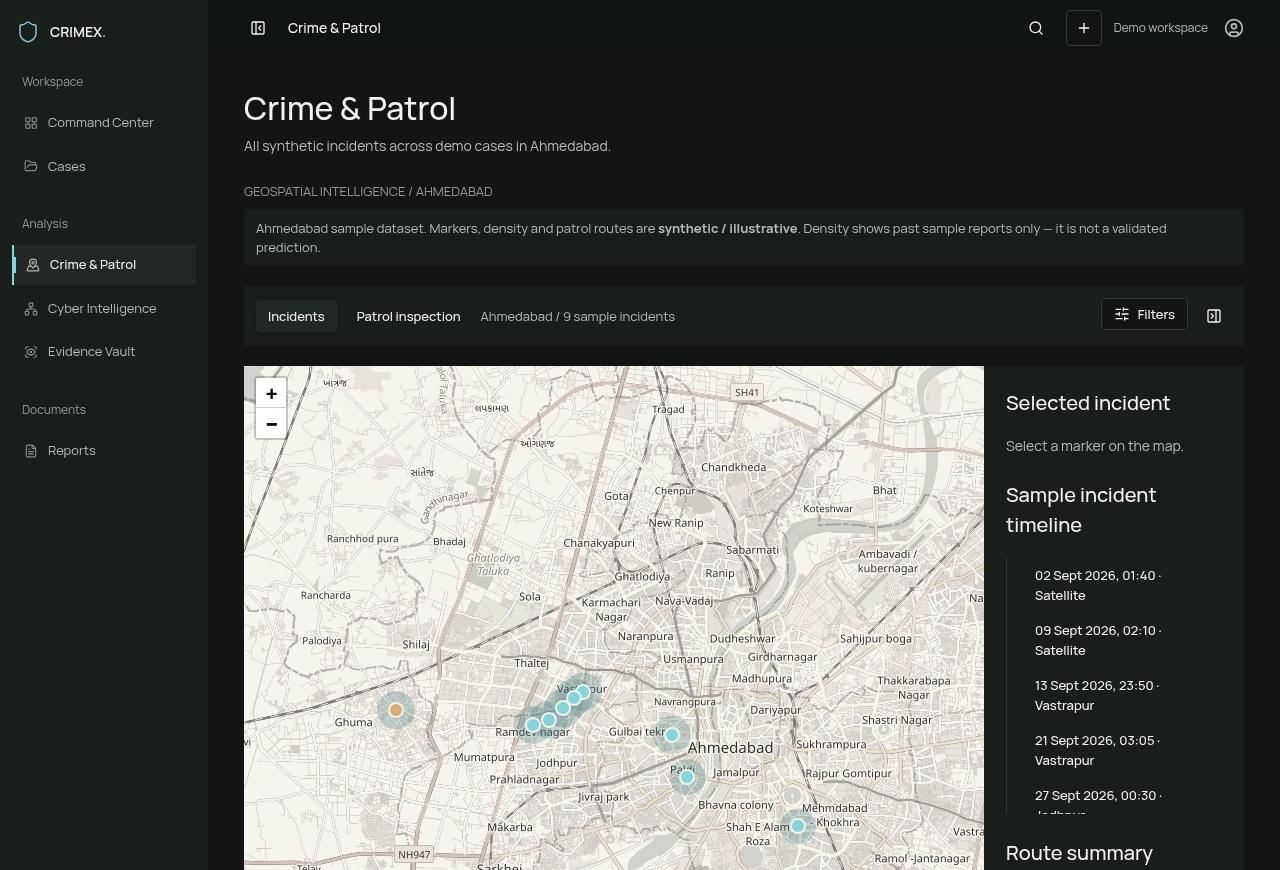
Task: Select the orange incident marker near Ghuma
Action: pyautogui.click(x=396, y=710)
